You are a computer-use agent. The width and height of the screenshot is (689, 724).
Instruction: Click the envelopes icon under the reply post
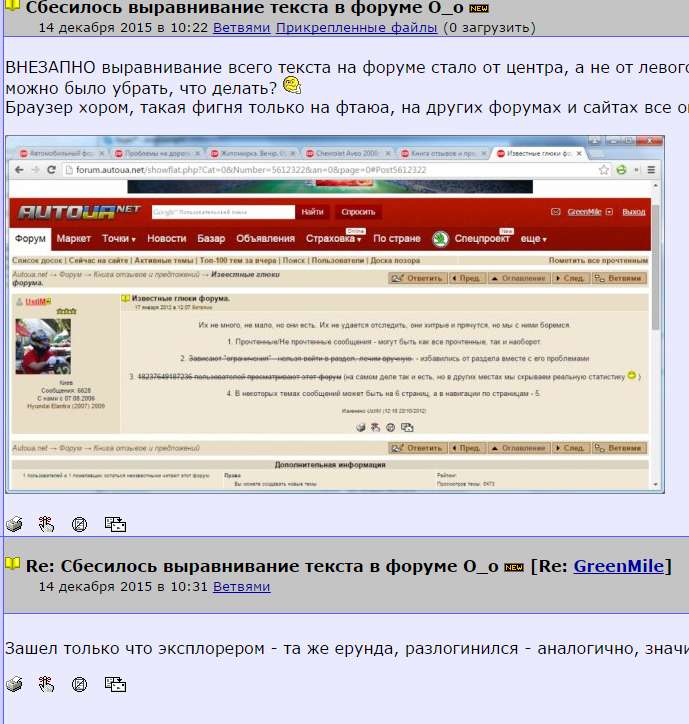click(x=115, y=685)
